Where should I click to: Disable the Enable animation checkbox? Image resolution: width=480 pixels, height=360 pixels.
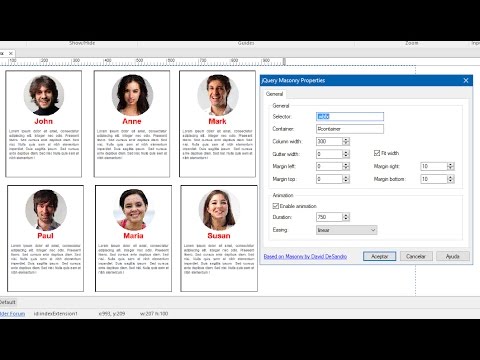point(276,206)
